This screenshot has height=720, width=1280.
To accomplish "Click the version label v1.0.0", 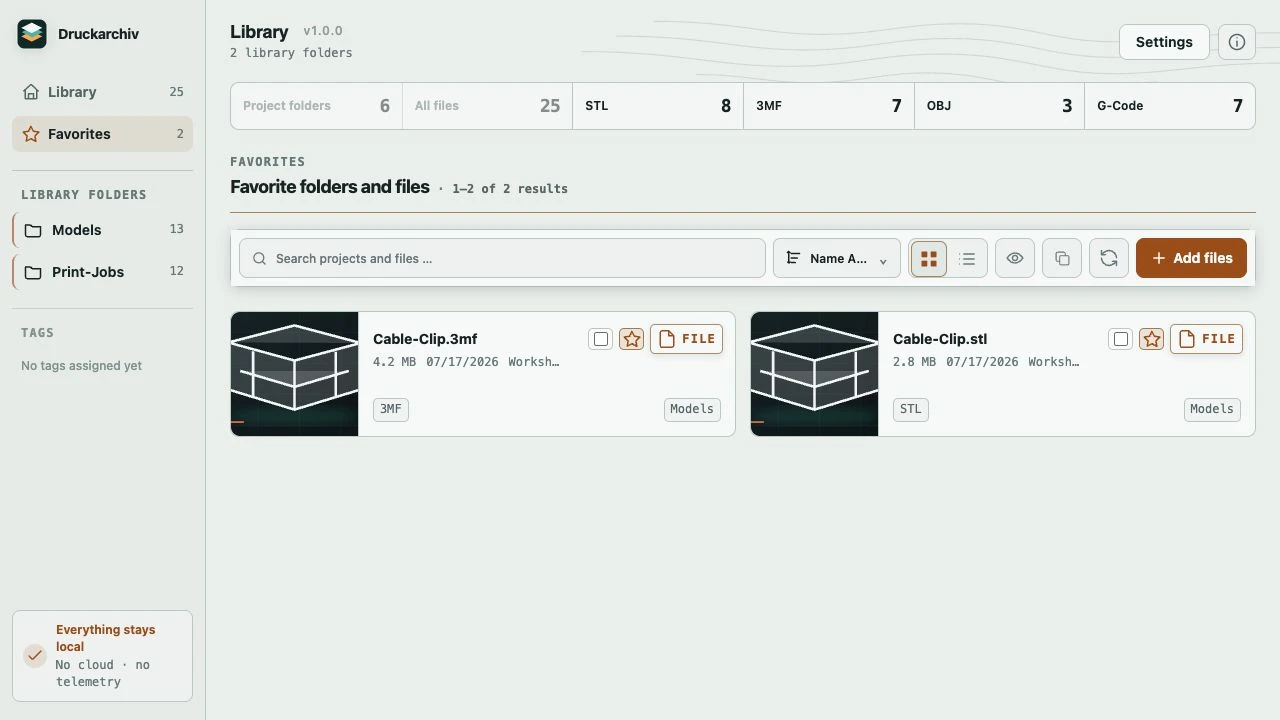I will point(323,31).
